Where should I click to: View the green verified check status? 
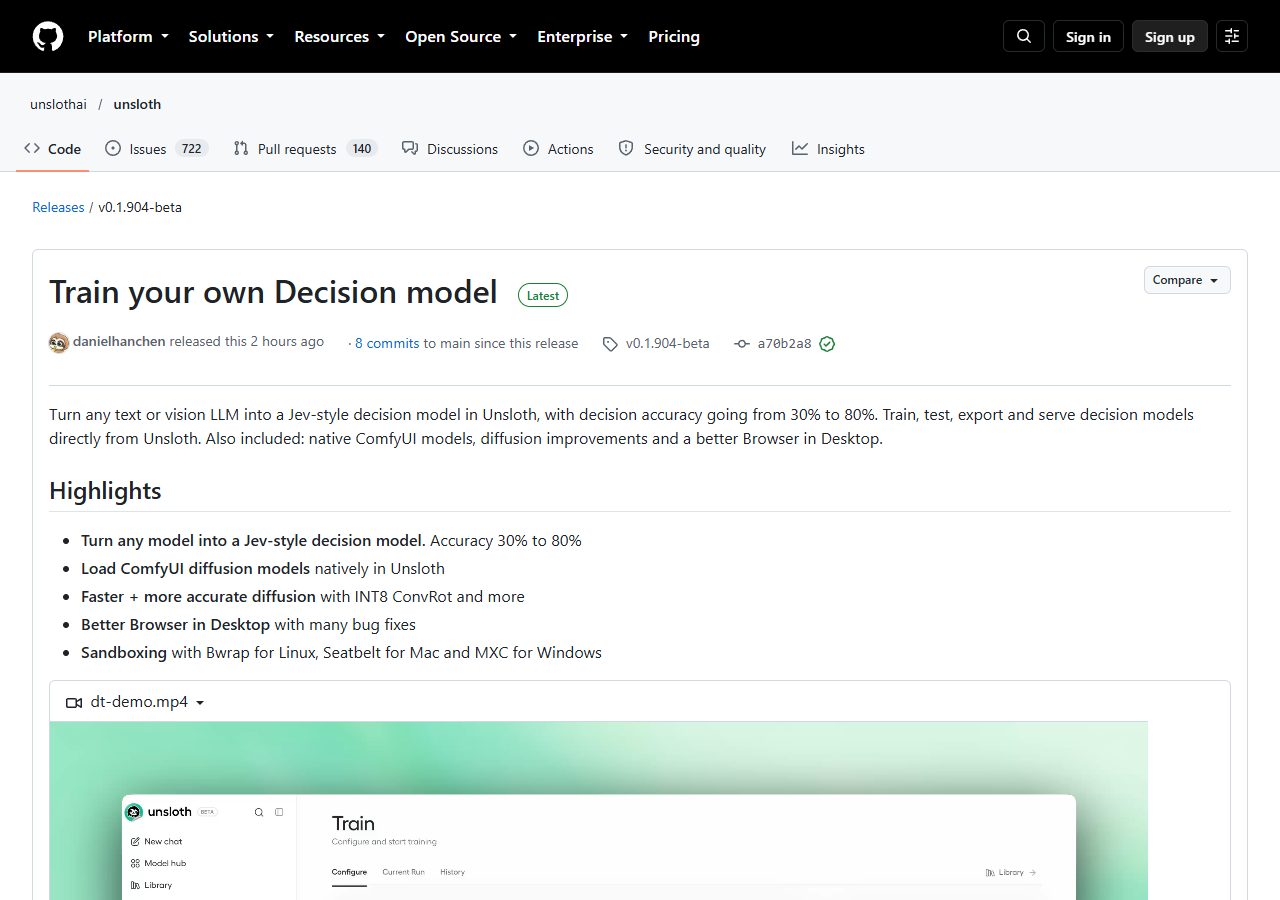[827, 344]
